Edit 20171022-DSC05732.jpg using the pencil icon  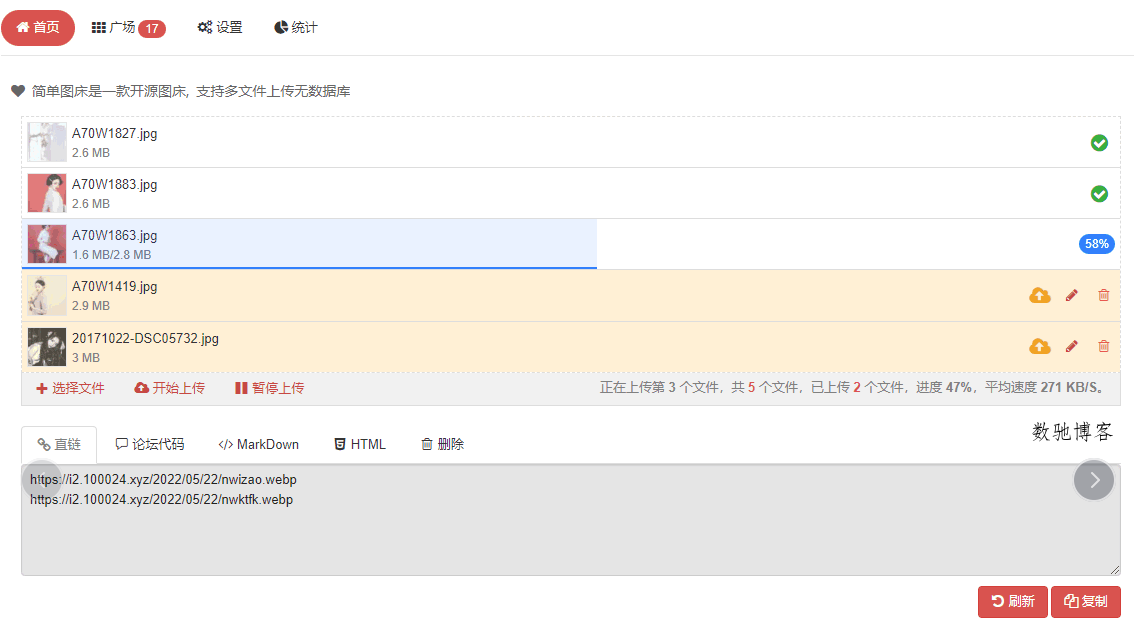click(1072, 346)
